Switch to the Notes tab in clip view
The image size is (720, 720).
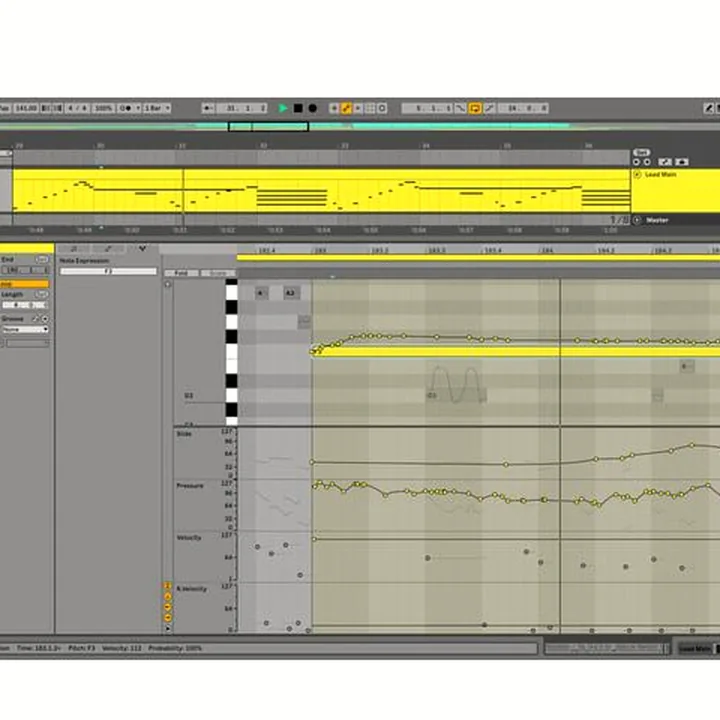click(74, 248)
